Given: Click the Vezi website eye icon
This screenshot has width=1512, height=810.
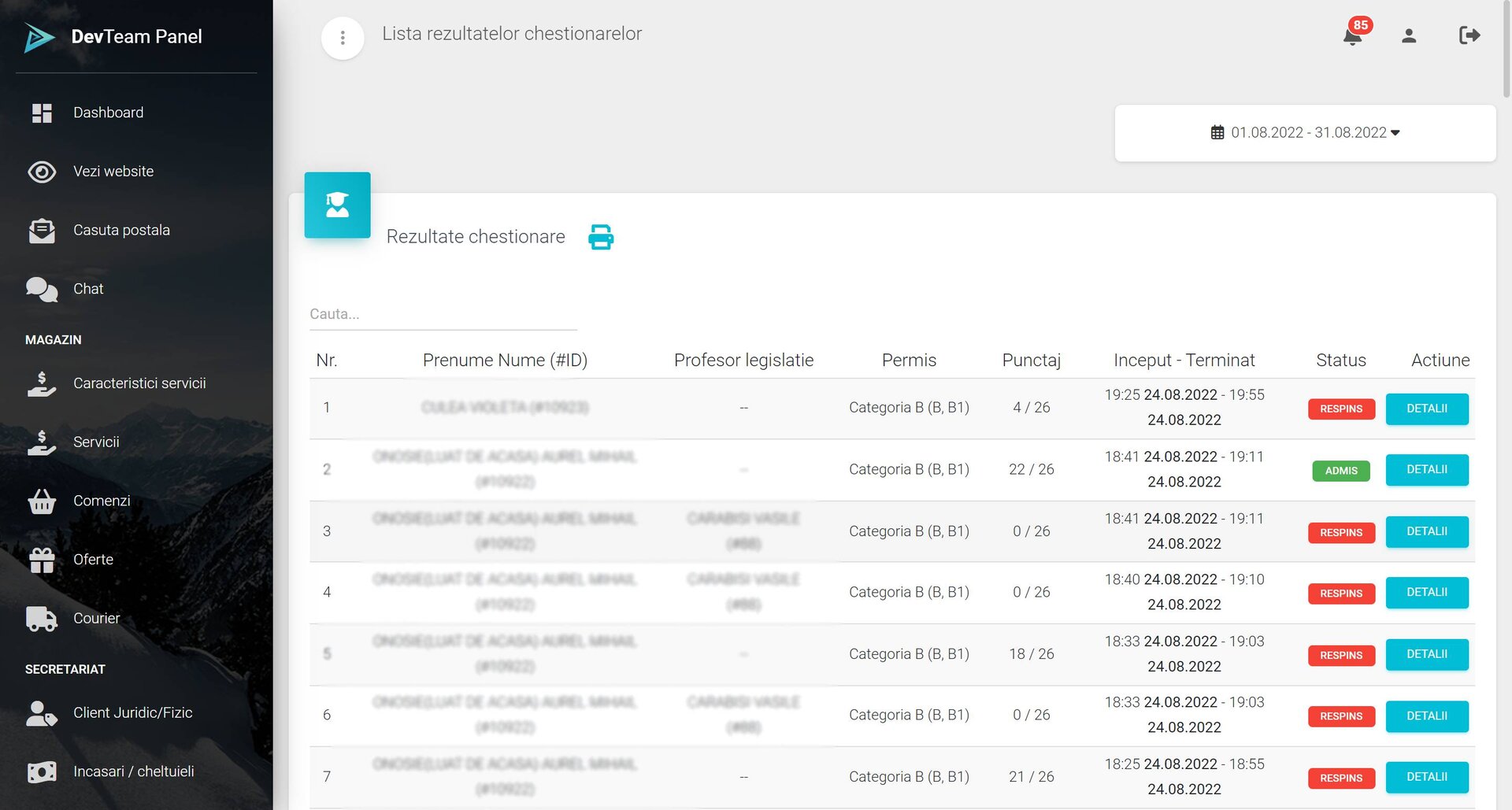Looking at the screenshot, I should [x=41, y=172].
